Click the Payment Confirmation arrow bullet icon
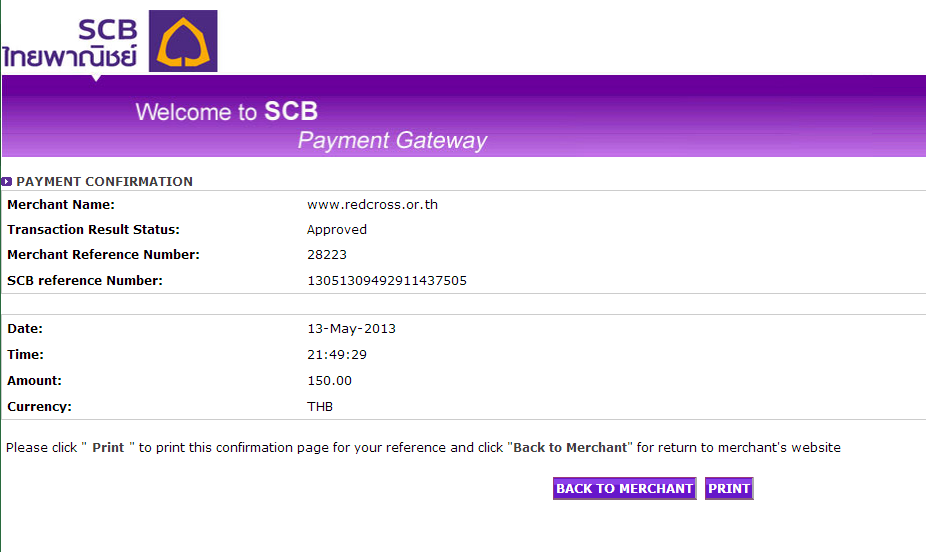 tap(7, 182)
